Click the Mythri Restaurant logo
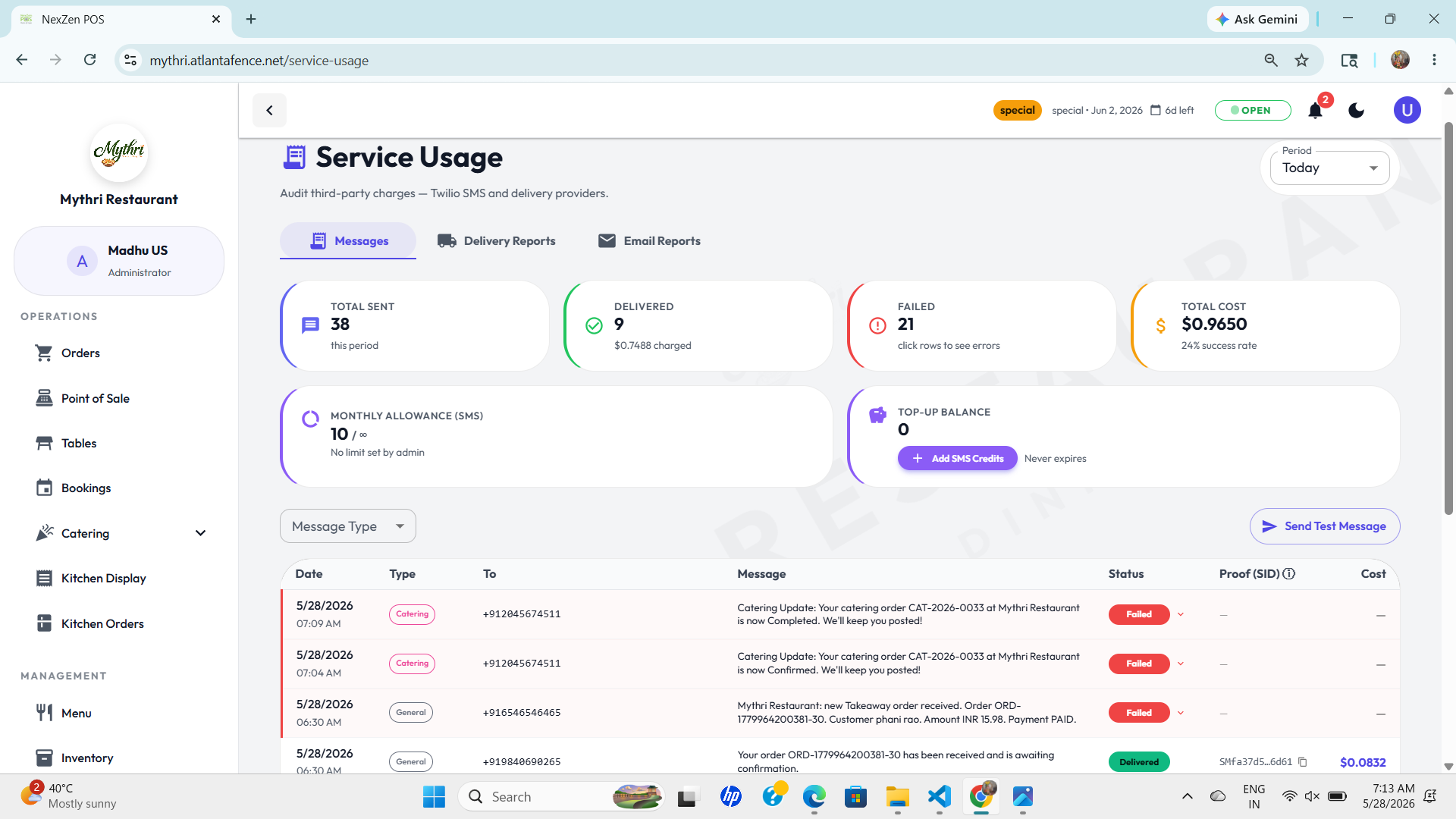 119,152
